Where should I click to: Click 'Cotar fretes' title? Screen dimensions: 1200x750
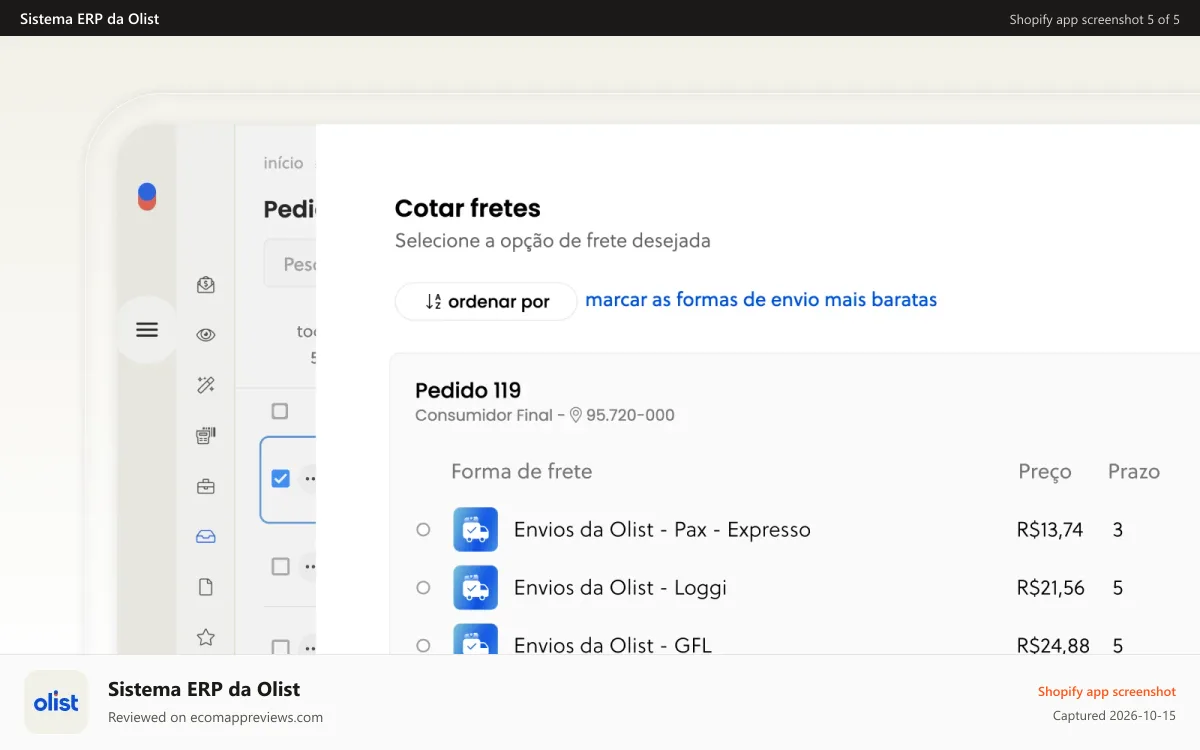coord(468,208)
